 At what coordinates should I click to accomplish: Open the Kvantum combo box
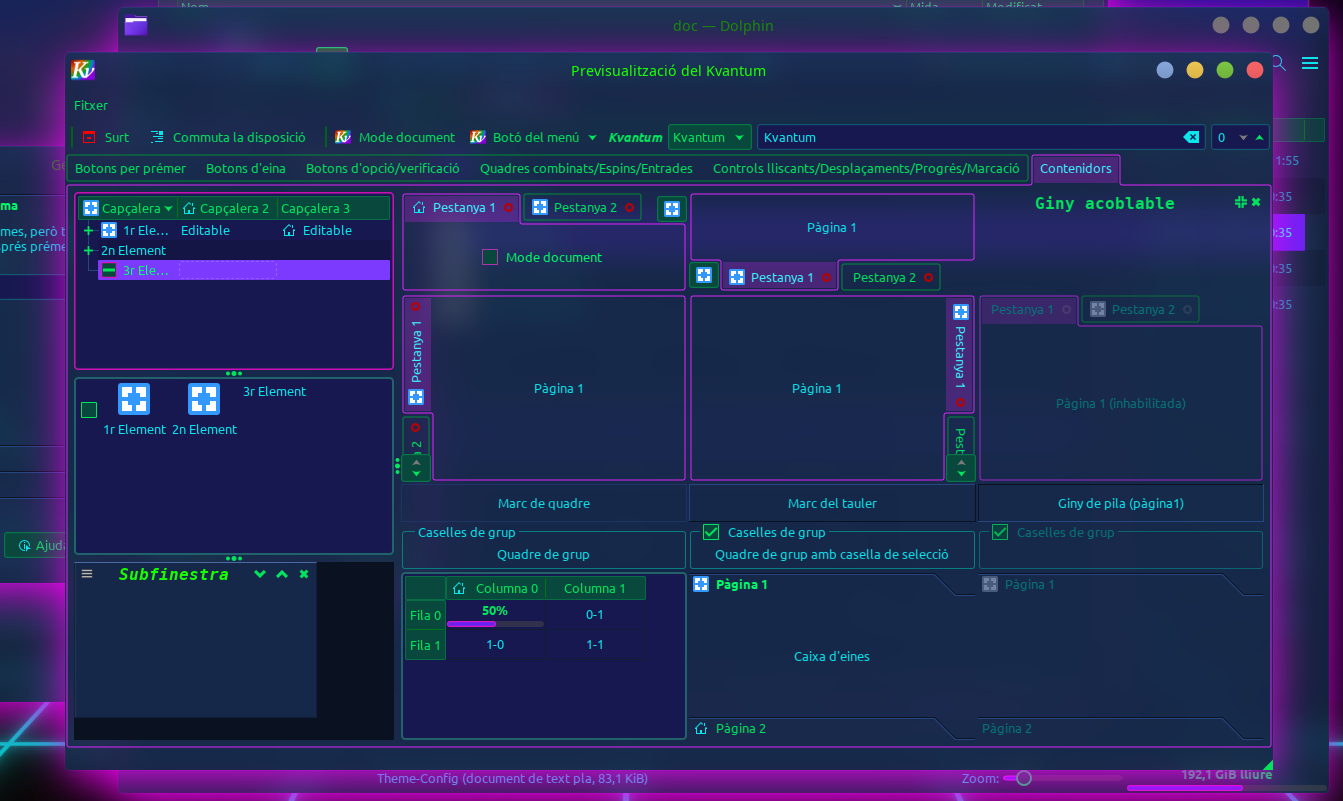710,137
